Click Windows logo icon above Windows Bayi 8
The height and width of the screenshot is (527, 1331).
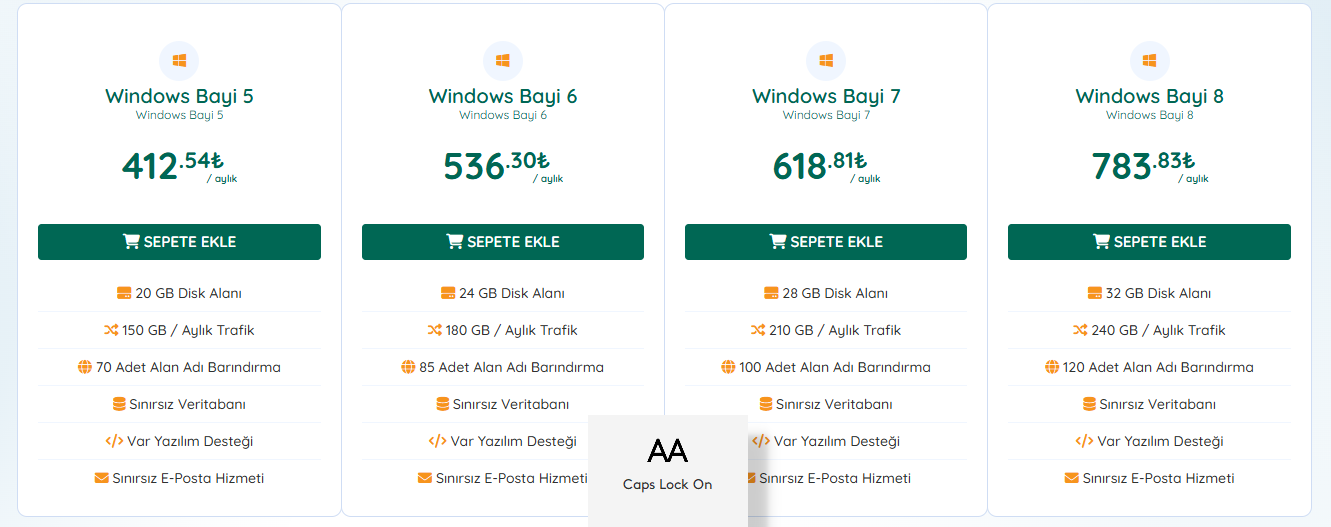coord(1149,61)
